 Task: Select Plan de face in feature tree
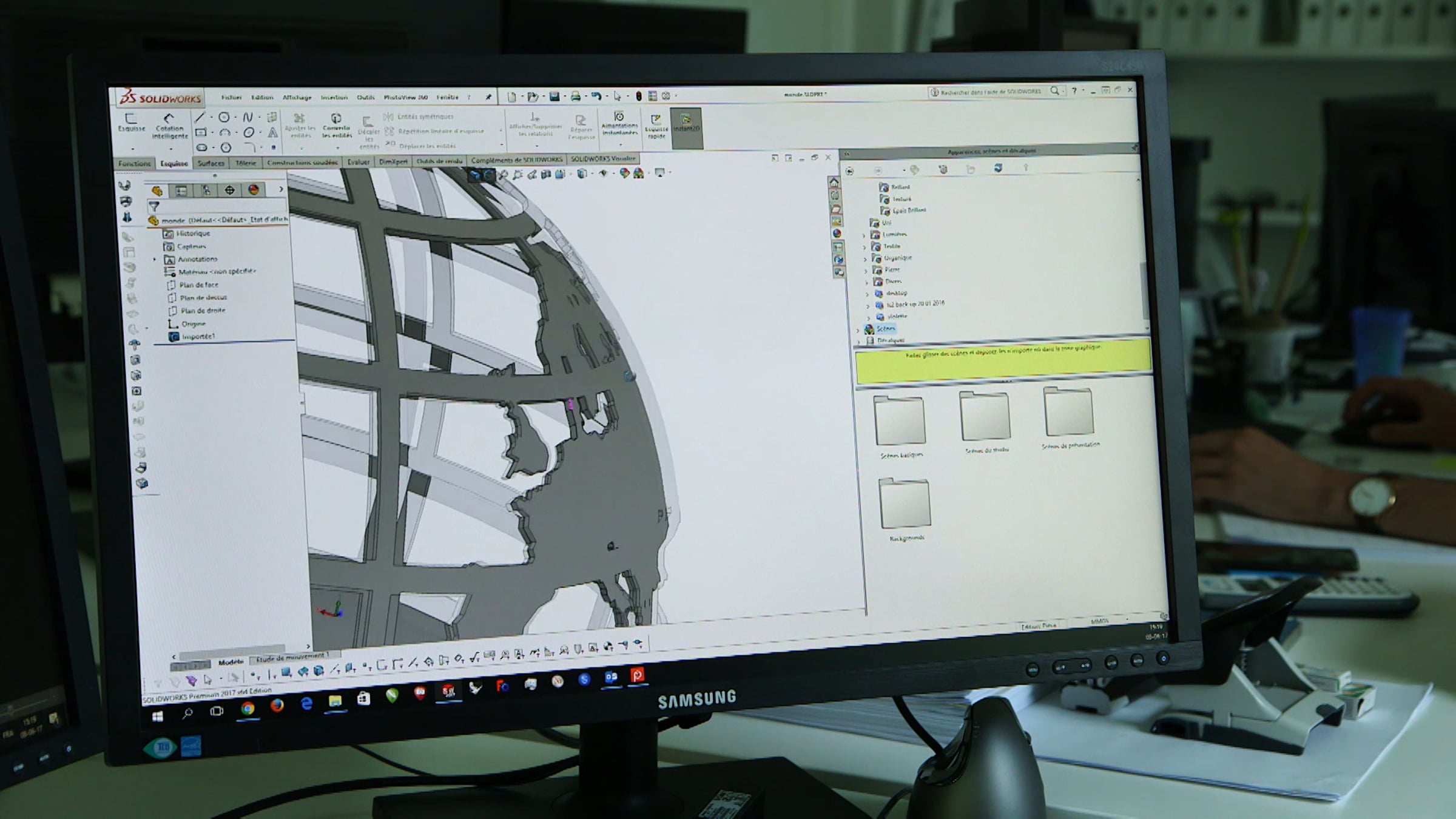pos(192,285)
